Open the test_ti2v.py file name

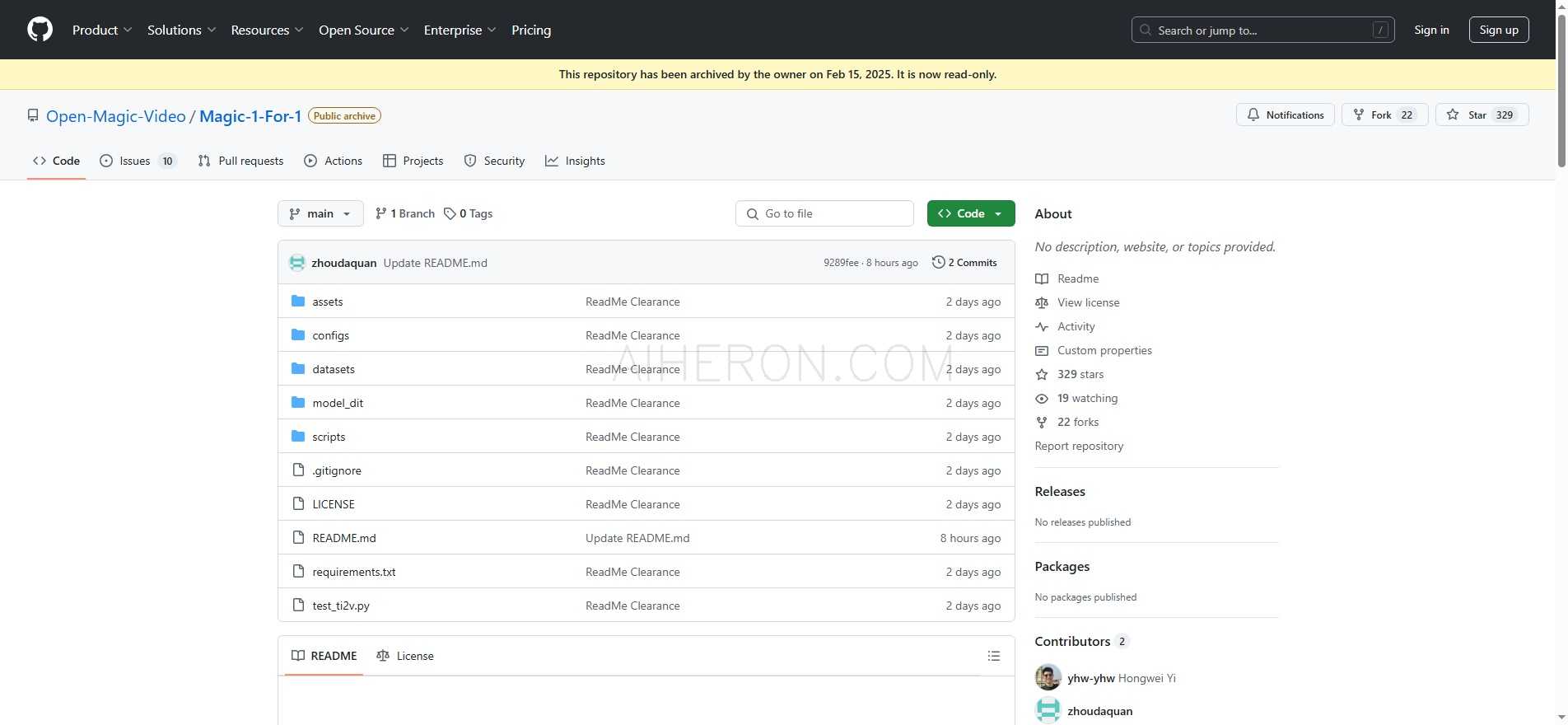coord(341,606)
